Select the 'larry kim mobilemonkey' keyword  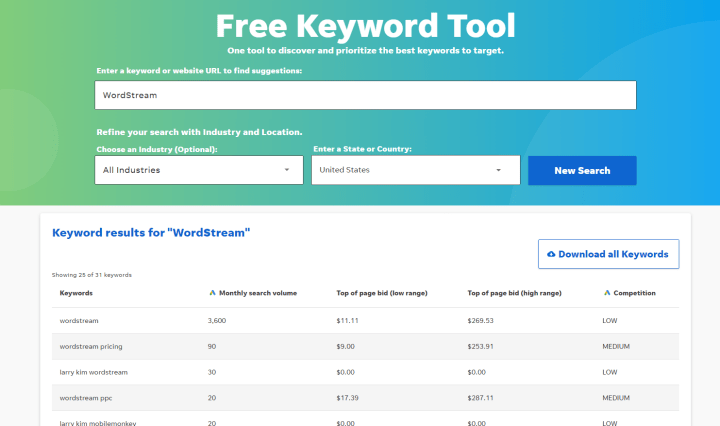point(98,423)
